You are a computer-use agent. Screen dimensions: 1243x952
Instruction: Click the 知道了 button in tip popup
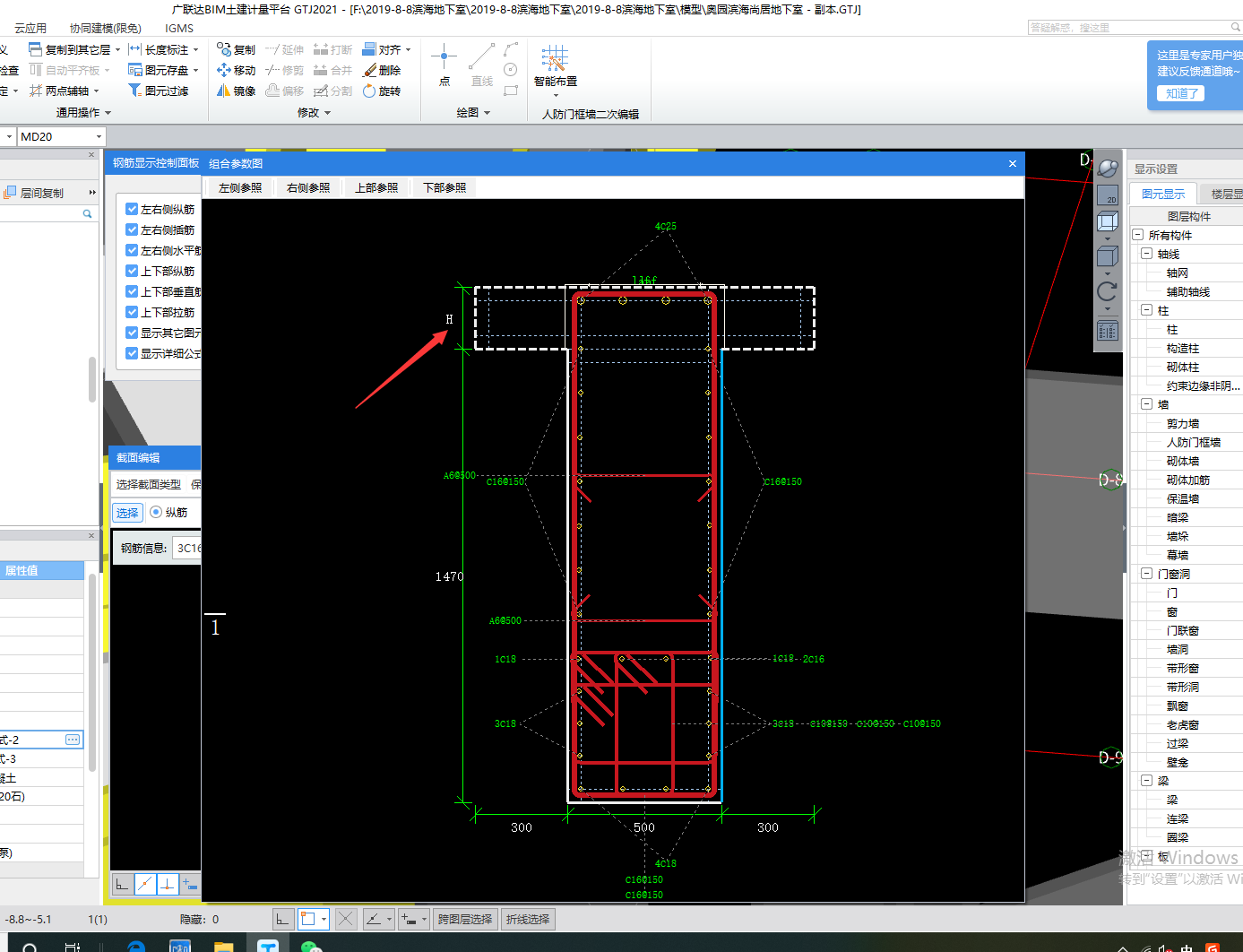(x=1181, y=93)
